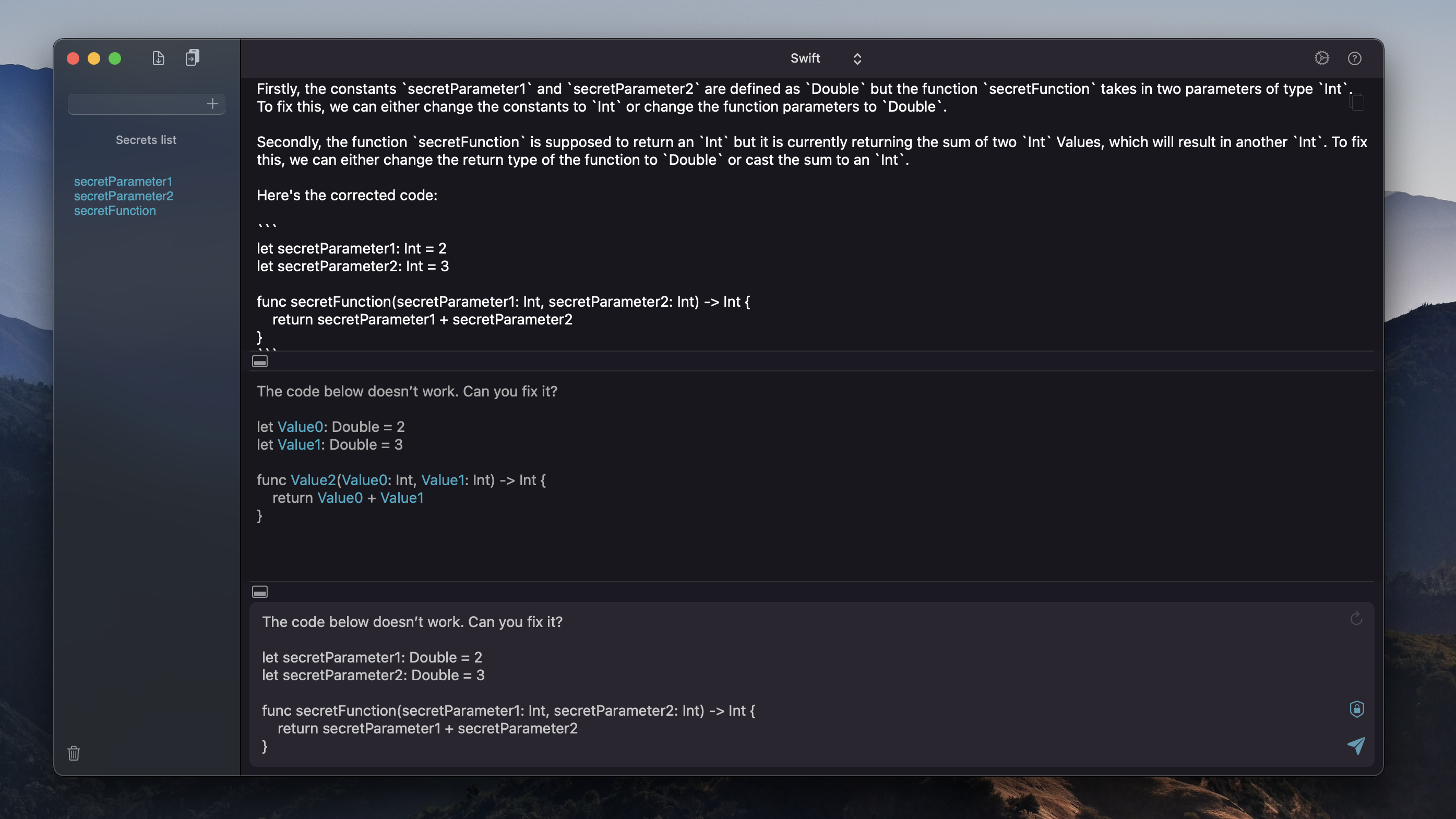Close the window with the red button
The width and height of the screenshot is (1456, 819).
coord(73,58)
